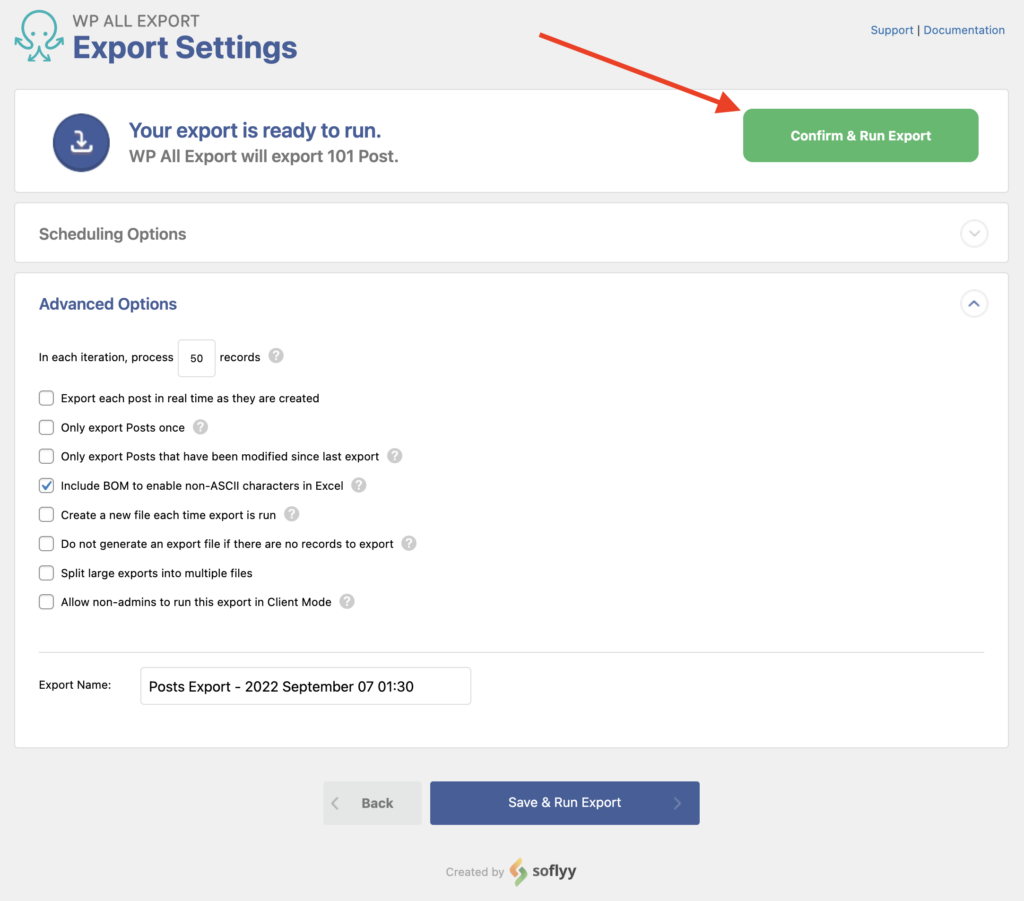Click the Save & Run Export button
The width and height of the screenshot is (1024, 901).
(x=564, y=802)
